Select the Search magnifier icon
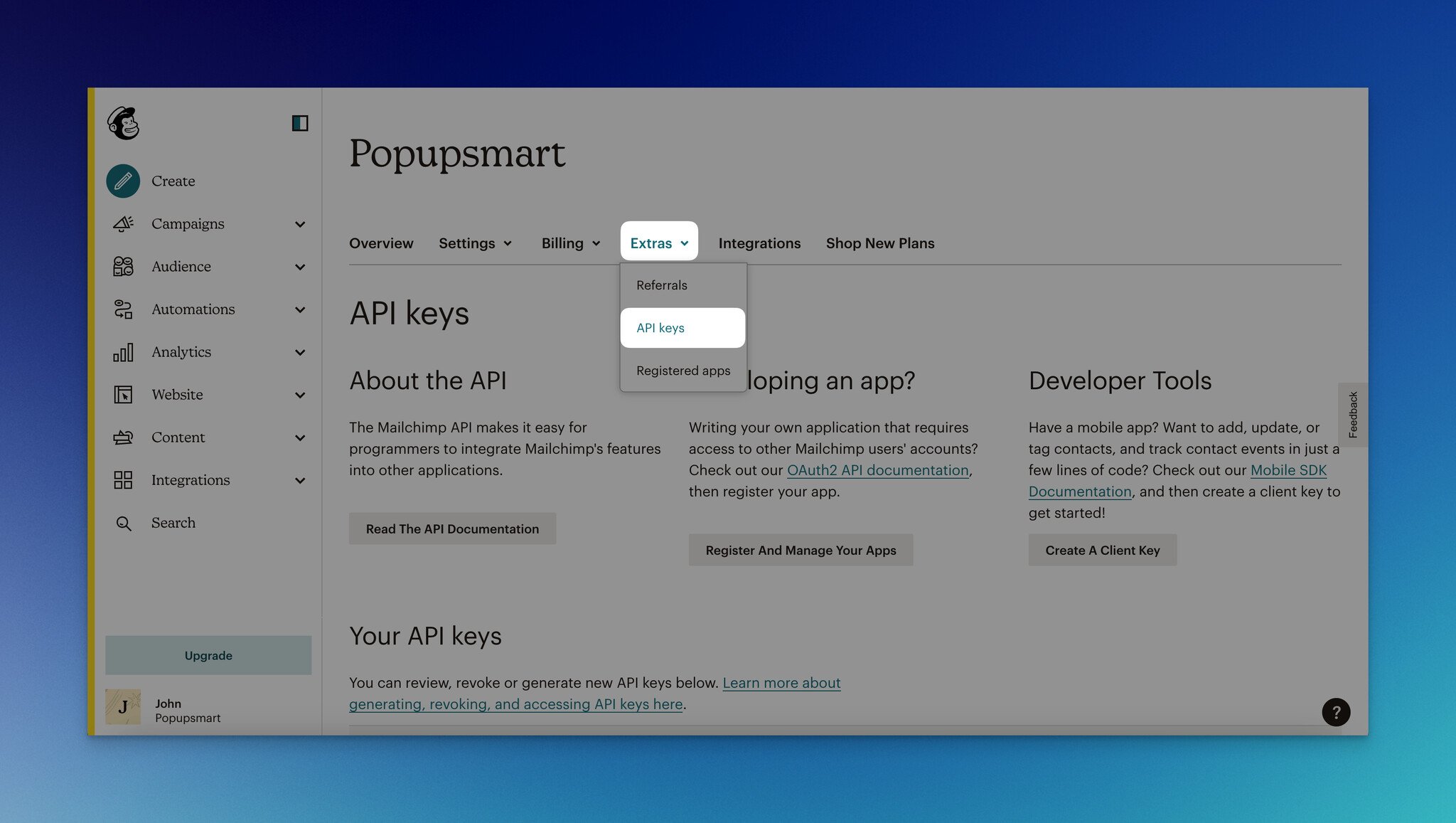This screenshot has height=823, width=1456. pyautogui.click(x=123, y=522)
